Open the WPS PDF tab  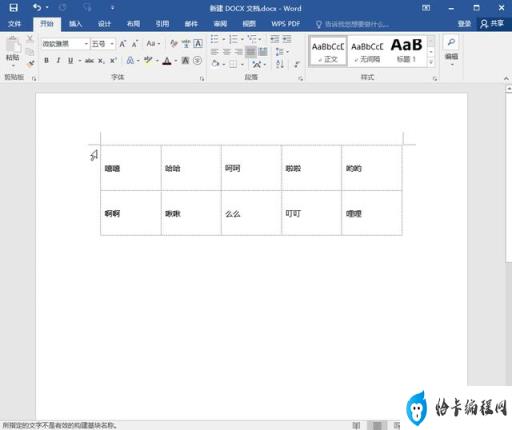(x=285, y=24)
